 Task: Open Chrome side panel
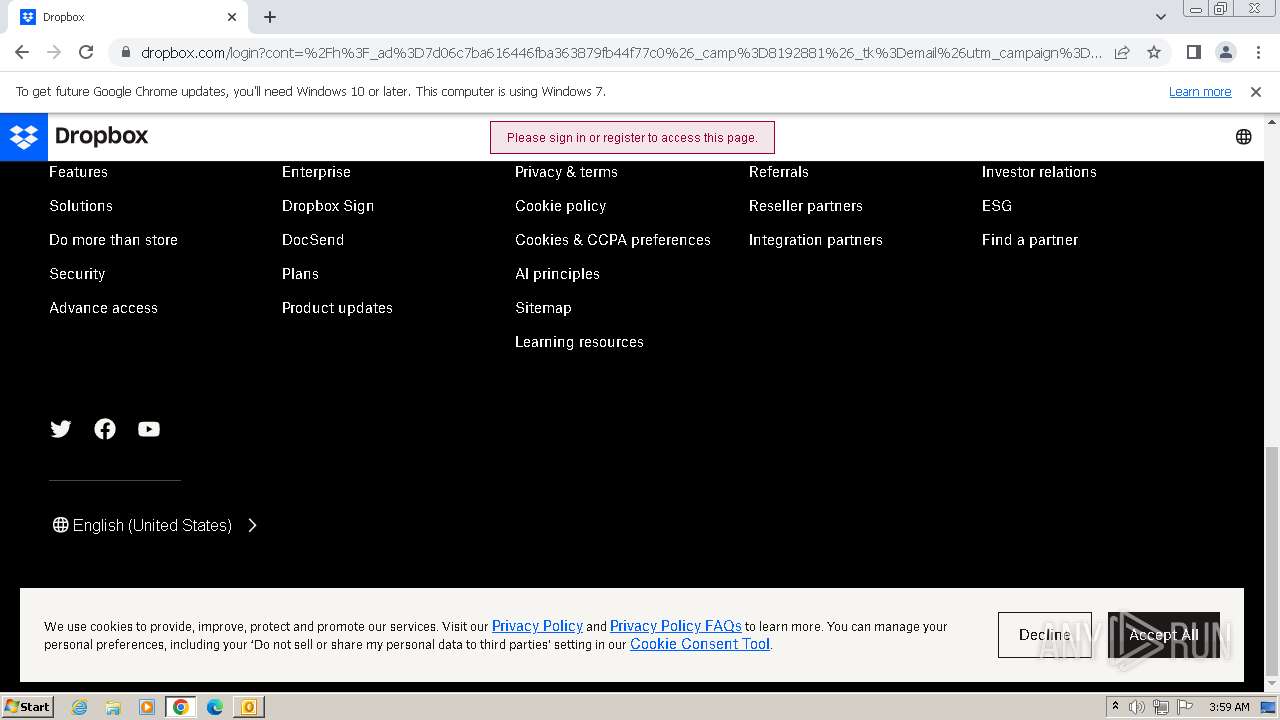click(1193, 52)
